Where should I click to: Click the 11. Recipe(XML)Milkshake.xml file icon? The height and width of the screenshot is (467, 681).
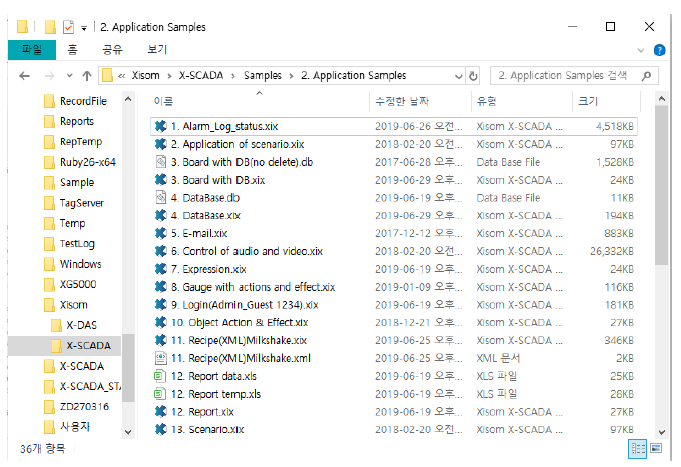[160, 358]
